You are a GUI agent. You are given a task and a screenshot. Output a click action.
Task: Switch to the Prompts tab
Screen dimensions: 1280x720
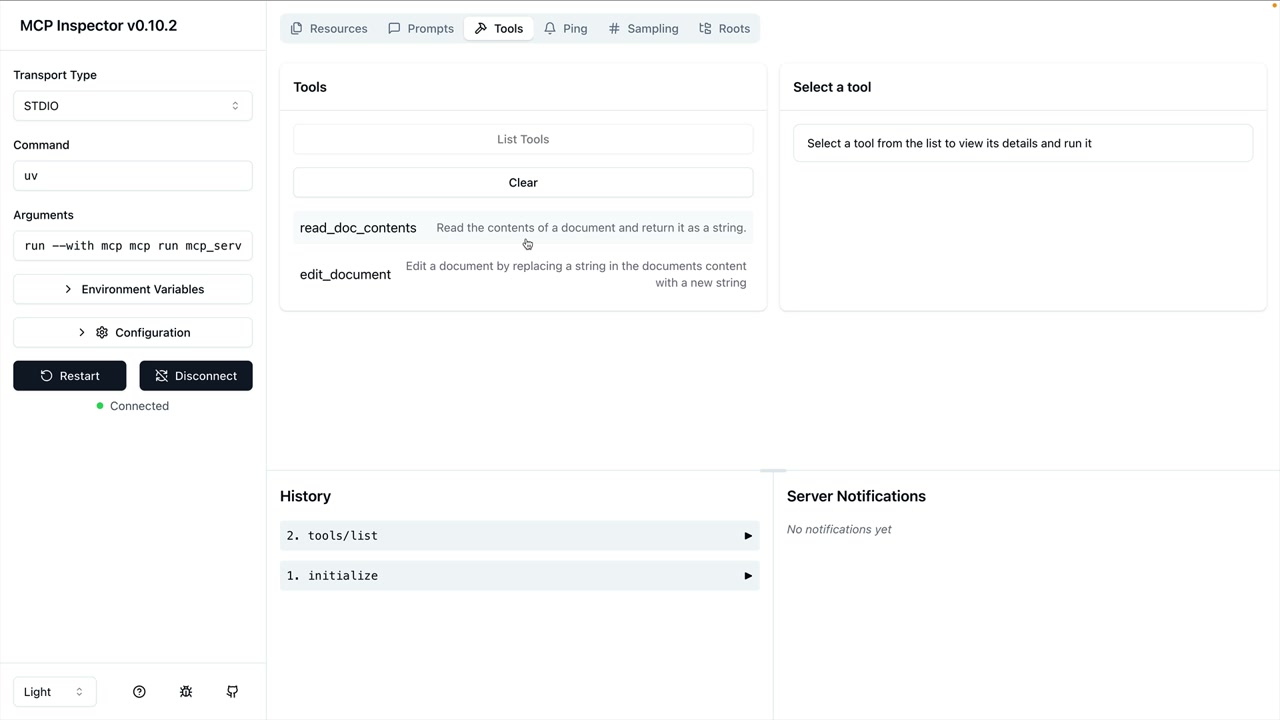[421, 29]
